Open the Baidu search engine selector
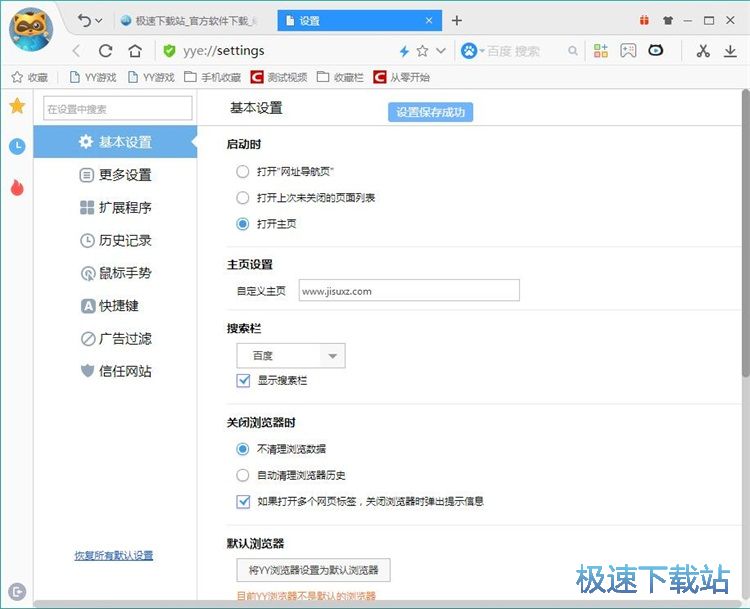750x609 pixels. 473,51
